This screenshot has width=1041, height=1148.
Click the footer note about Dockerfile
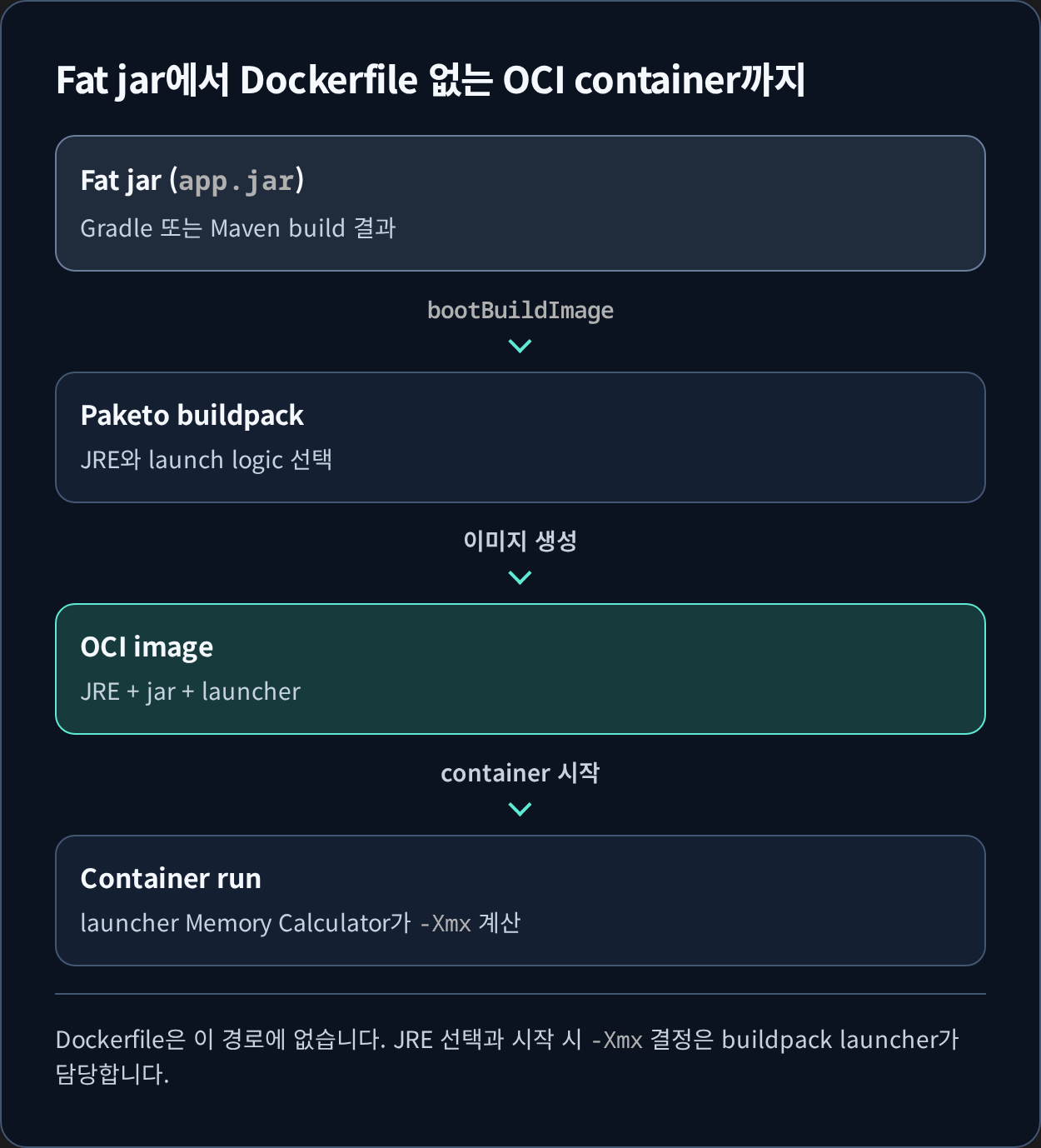click(x=508, y=1056)
